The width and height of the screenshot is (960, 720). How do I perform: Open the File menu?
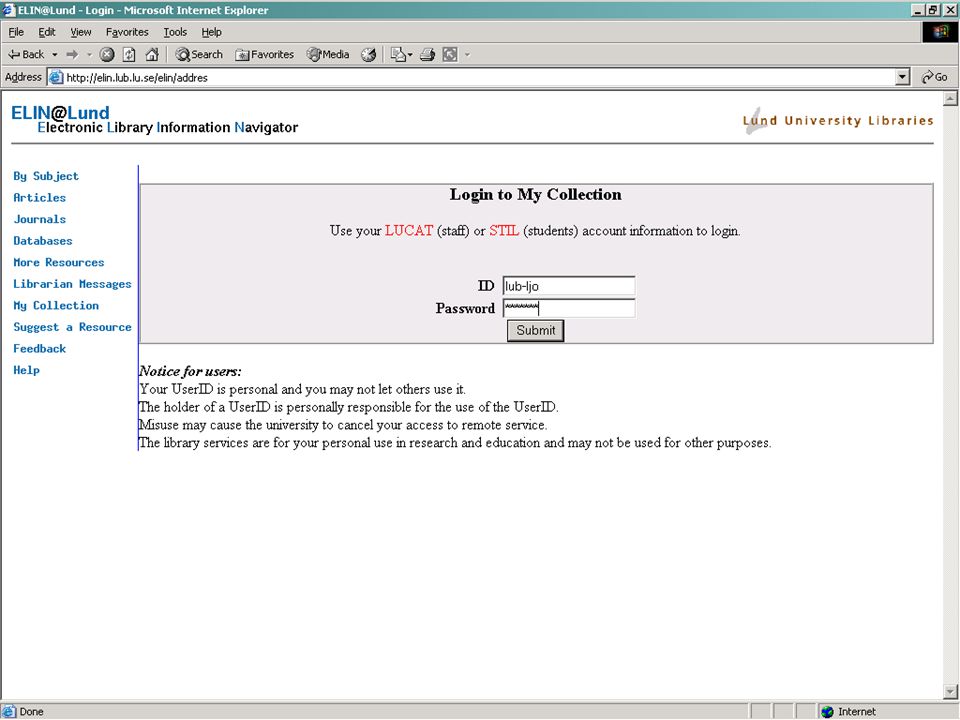pos(16,32)
